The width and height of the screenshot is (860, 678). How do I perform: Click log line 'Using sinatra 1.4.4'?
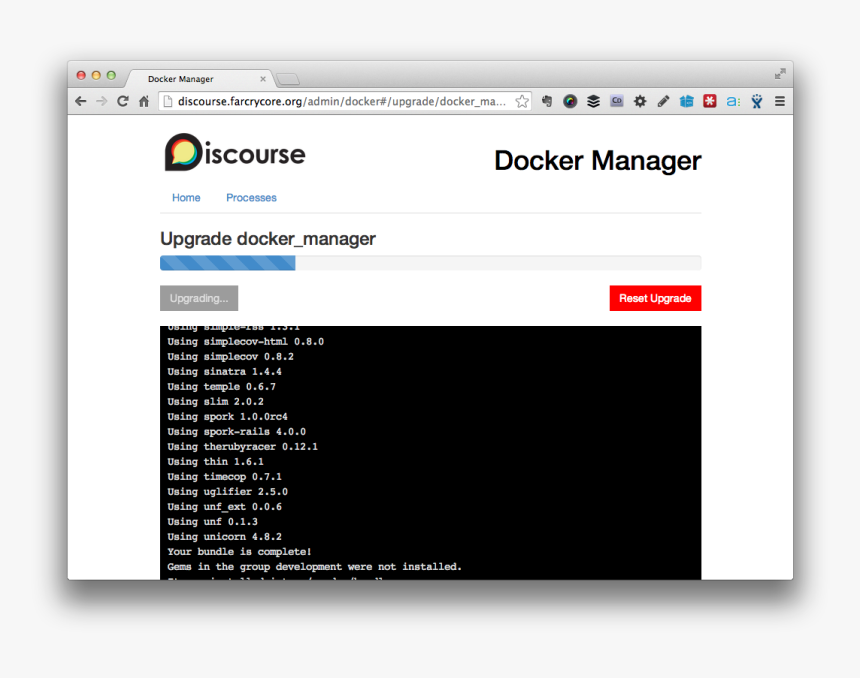[224, 372]
